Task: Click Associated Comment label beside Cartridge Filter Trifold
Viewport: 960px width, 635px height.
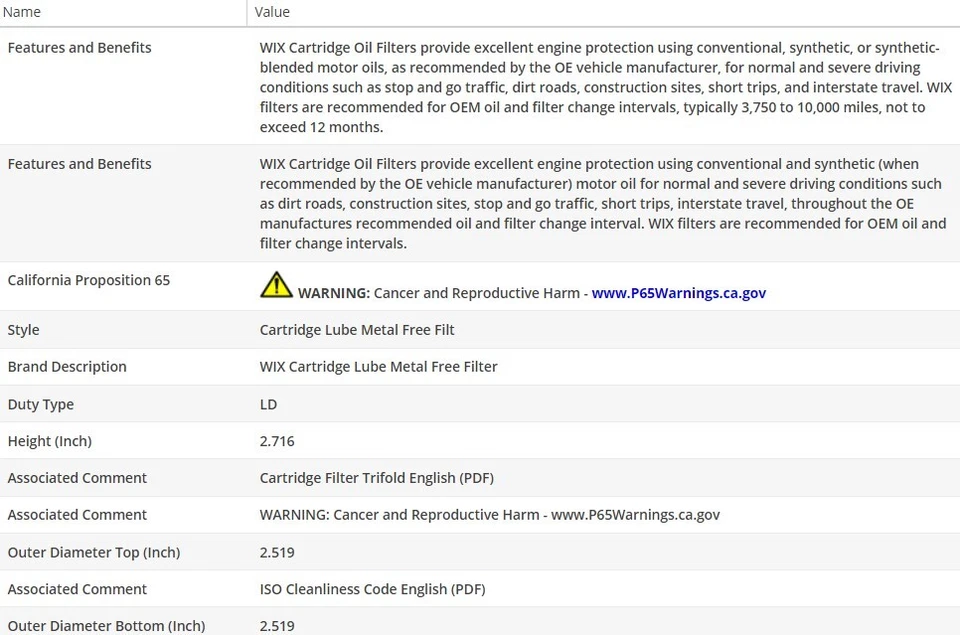Action: tap(77, 478)
